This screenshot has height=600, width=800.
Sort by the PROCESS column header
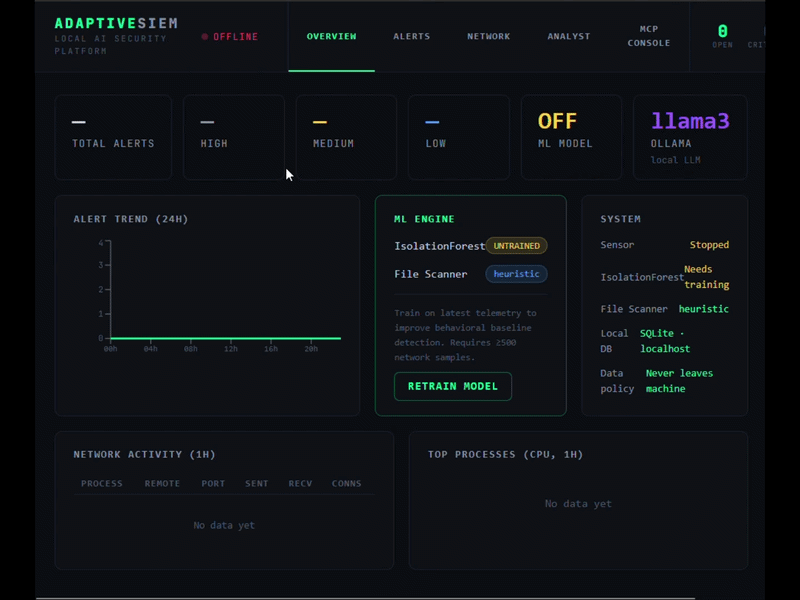tap(102, 483)
